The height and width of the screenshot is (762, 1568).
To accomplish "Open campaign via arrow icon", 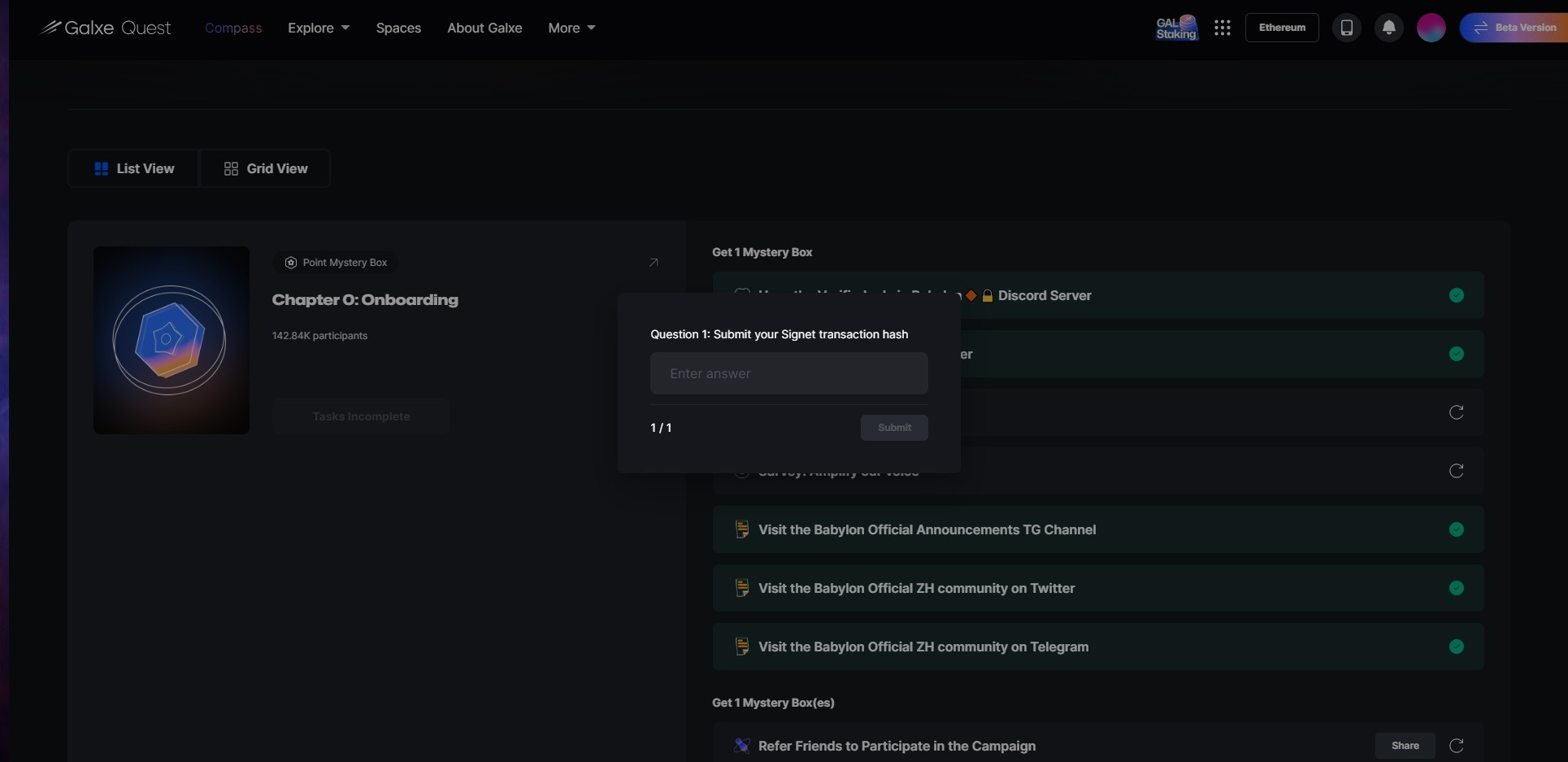I will tap(653, 263).
